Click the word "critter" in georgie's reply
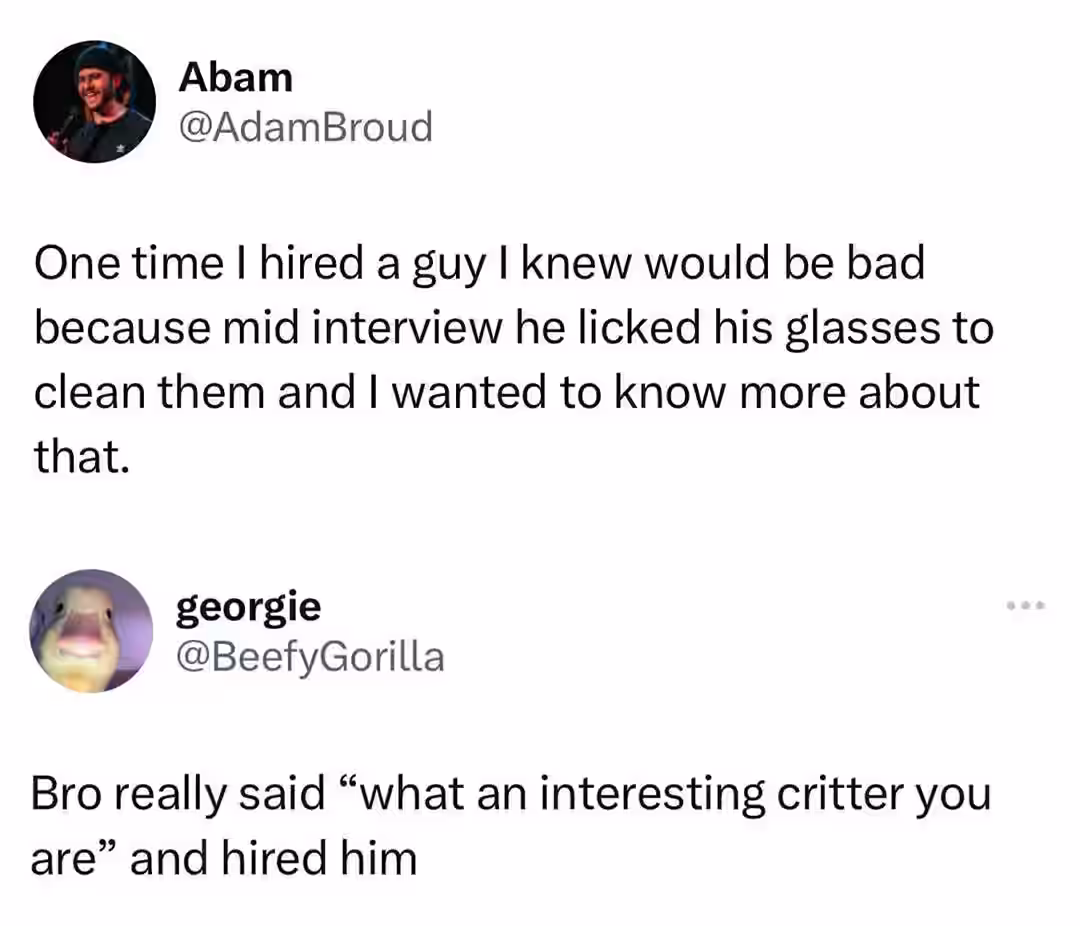Screen dimensions: 1080x926 [840, 794]
